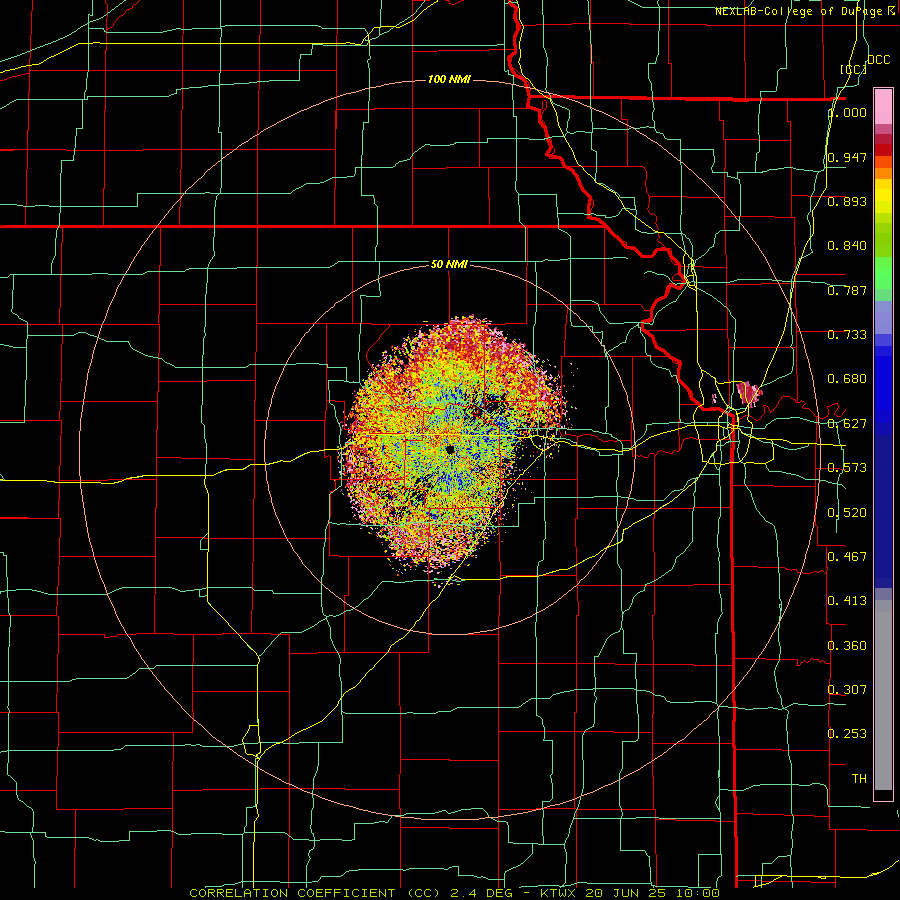Screen dimensions: 900x900
Task: Select the 0.893 scale value
Action: pyautogui.click(x=847, y=201)
